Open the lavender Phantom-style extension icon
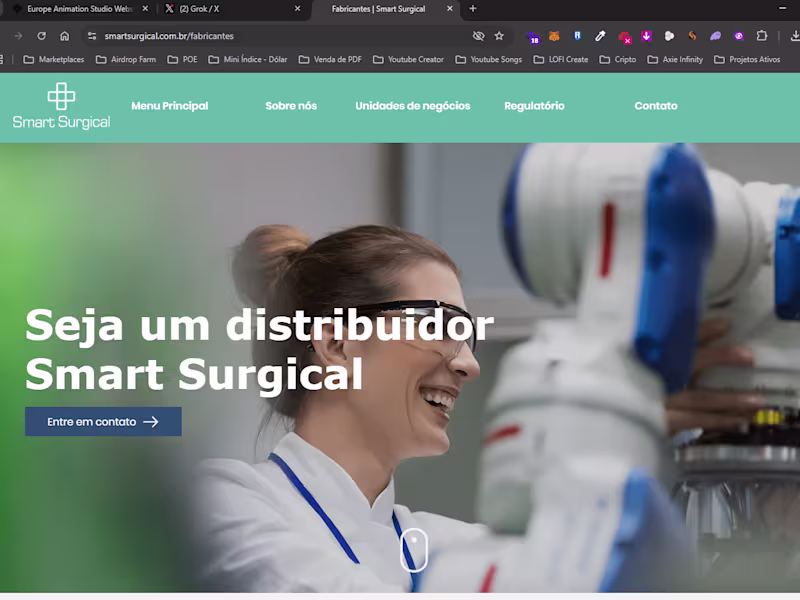This screenshot has width=800, height=600. tap(715, 36)
